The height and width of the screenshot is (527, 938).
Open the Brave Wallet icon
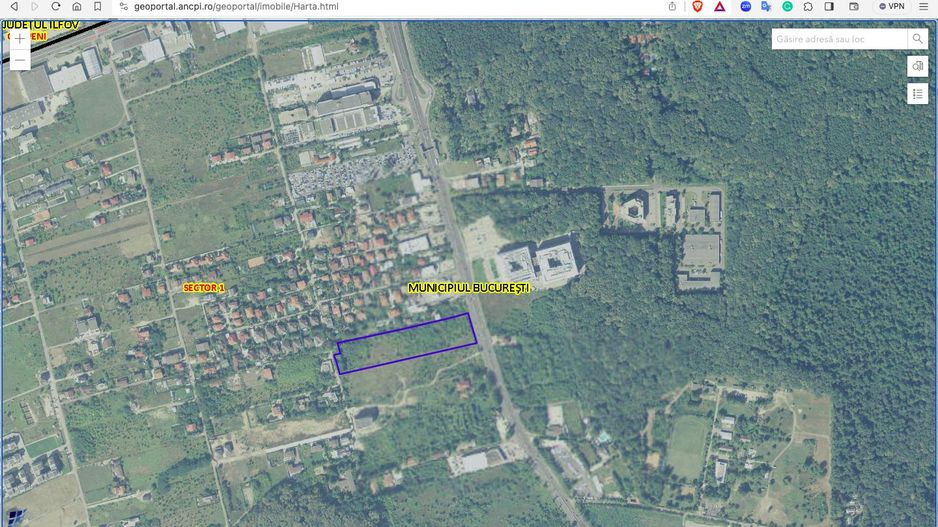pos(854,7)
